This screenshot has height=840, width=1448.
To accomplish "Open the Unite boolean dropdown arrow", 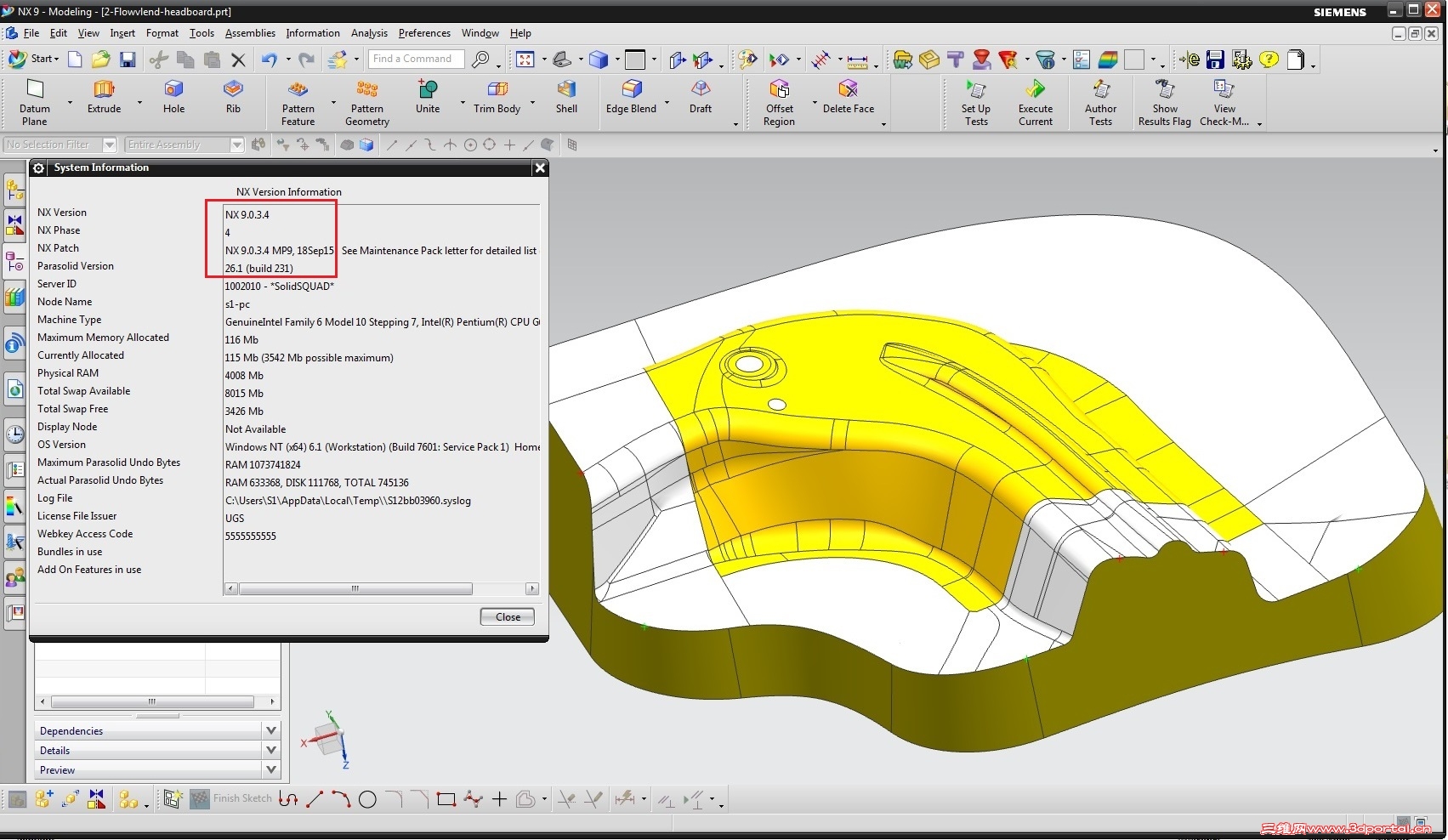I will pos(463,103).
